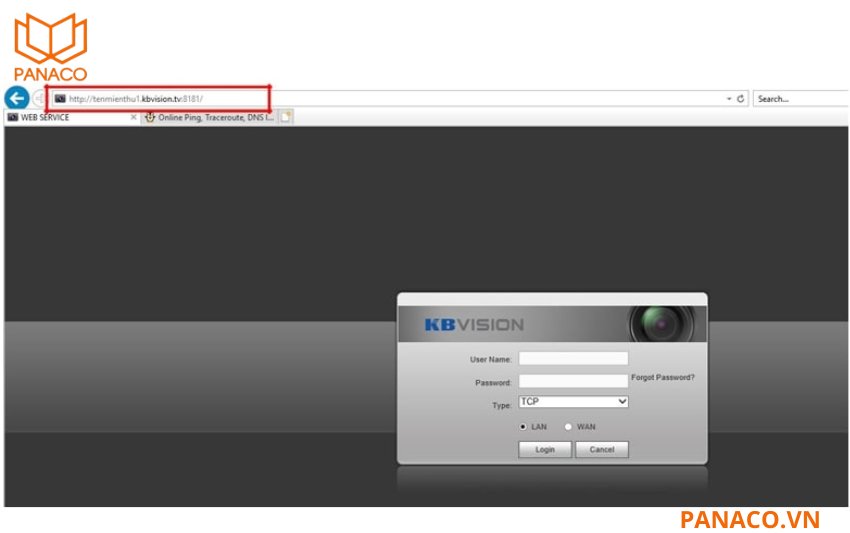
Task: Close the WEB SERVICE tab
Action: [x=133, y=117]
